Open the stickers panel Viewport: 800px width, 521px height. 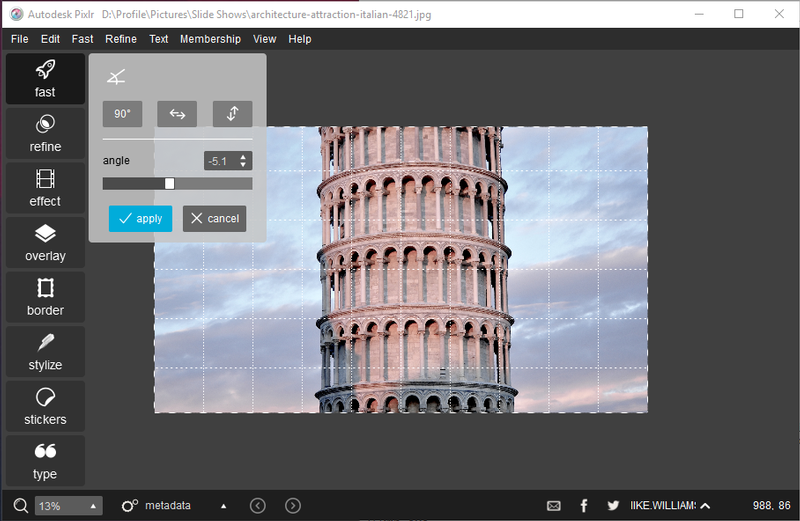[x=45, y=406]
